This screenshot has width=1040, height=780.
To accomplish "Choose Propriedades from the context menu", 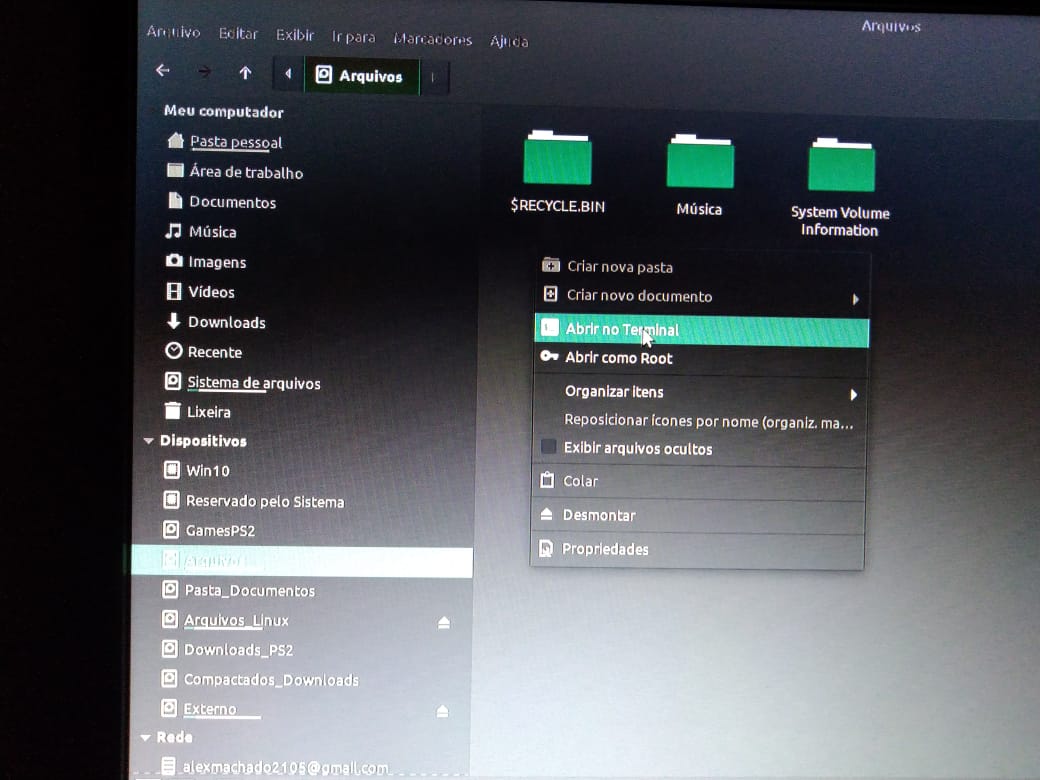I will click(698, 549).
